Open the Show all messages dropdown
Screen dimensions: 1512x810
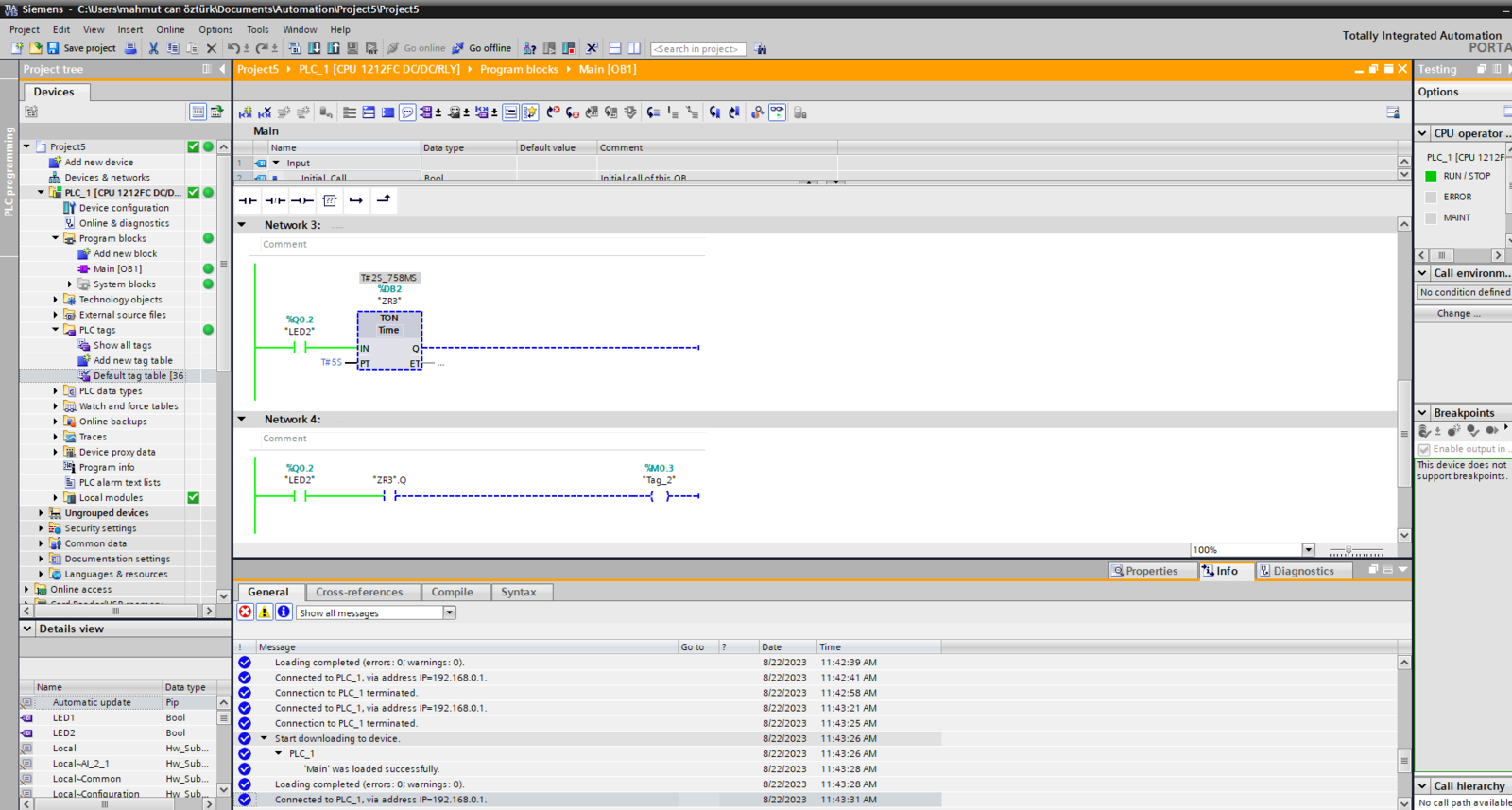click(x=376, y=612)
